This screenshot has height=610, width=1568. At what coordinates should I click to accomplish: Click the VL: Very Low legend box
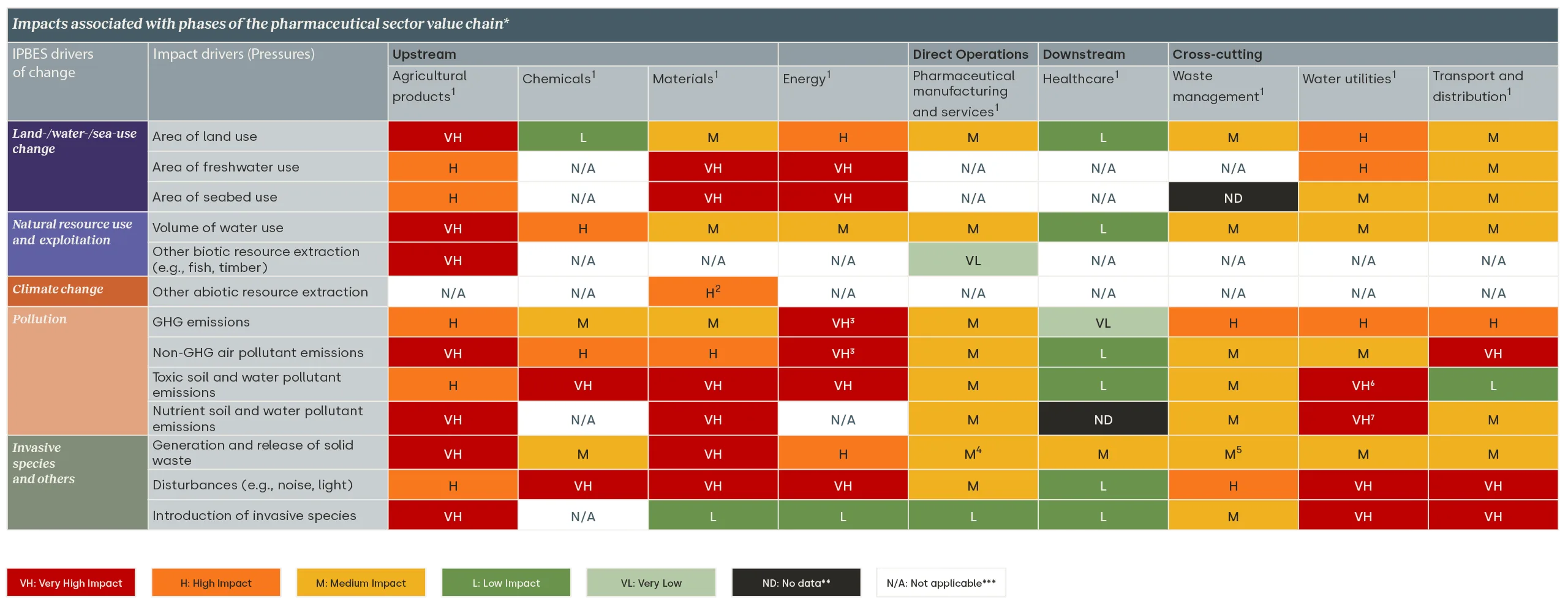pyautogui.click(x=651, y=582)
